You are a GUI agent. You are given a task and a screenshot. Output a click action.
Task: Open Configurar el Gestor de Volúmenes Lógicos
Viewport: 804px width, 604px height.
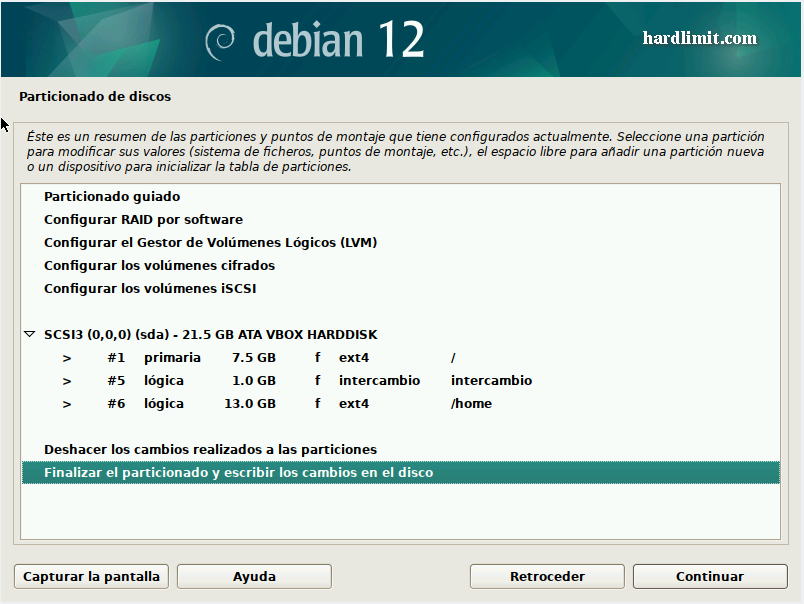tap(210, 243)
